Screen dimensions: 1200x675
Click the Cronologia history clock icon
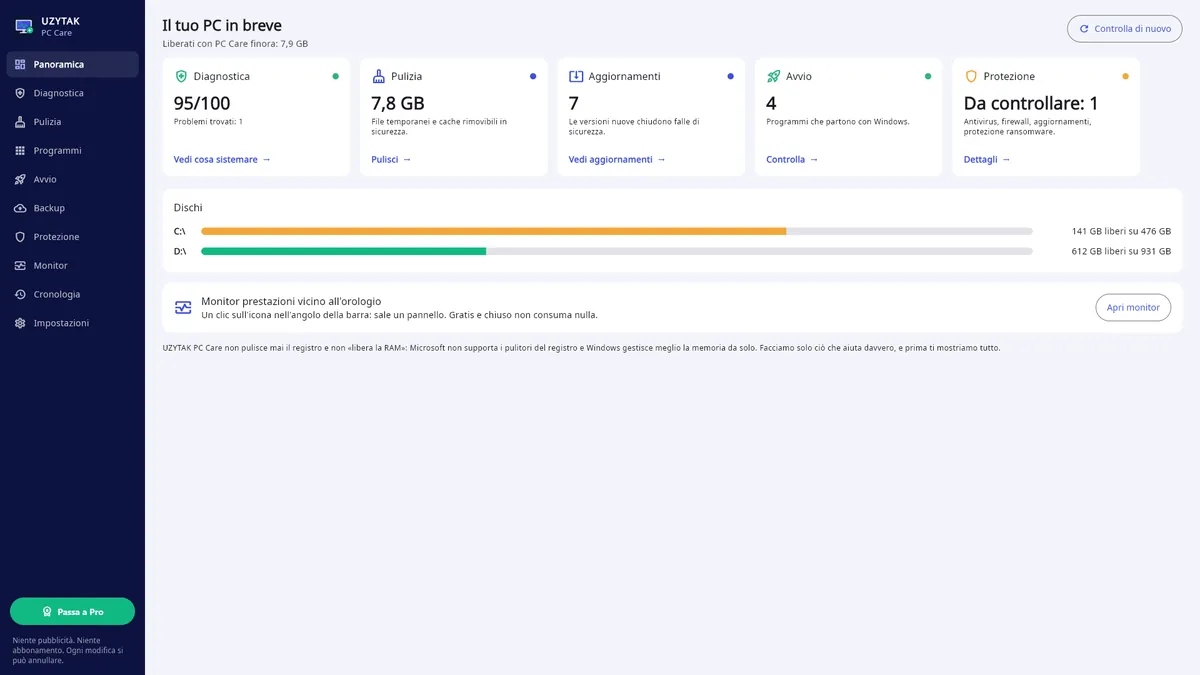[20, 295]
